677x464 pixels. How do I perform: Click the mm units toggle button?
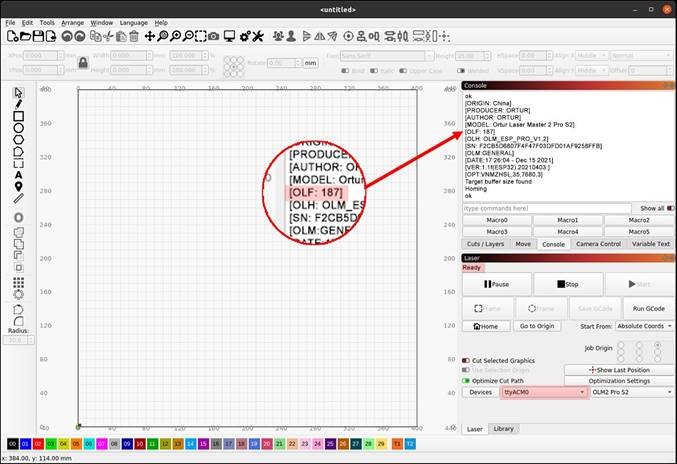(x=310, y=63)
